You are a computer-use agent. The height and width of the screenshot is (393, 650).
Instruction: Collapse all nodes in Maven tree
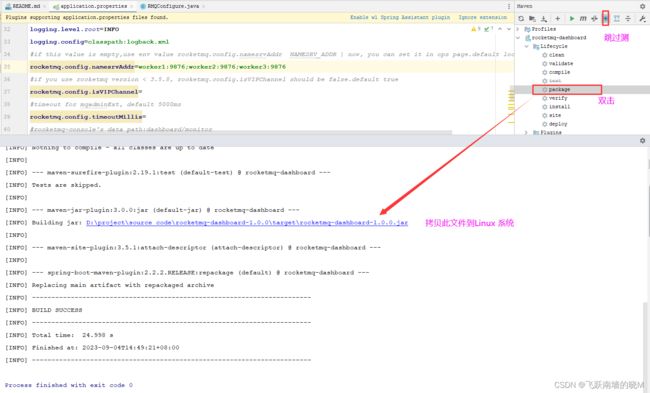click(628, 19)
